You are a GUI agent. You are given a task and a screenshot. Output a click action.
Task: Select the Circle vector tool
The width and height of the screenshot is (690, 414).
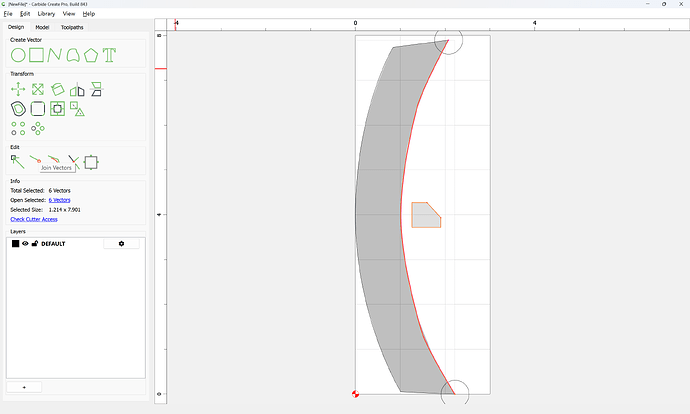tap(18, 55)
